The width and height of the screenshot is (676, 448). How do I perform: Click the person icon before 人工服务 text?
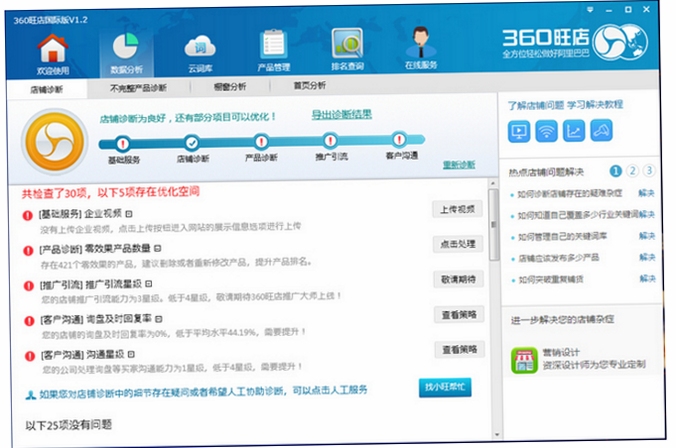point(31,395)
